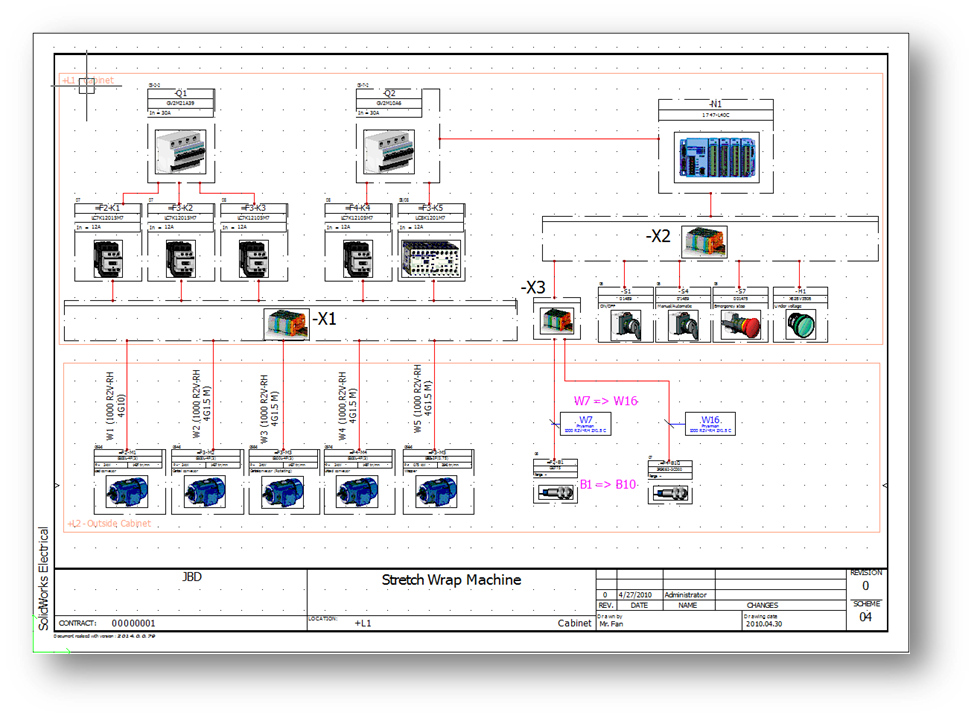Click the contract number '00000001'
The height and width of the screenshot is (719, 975).
point(134,623)
